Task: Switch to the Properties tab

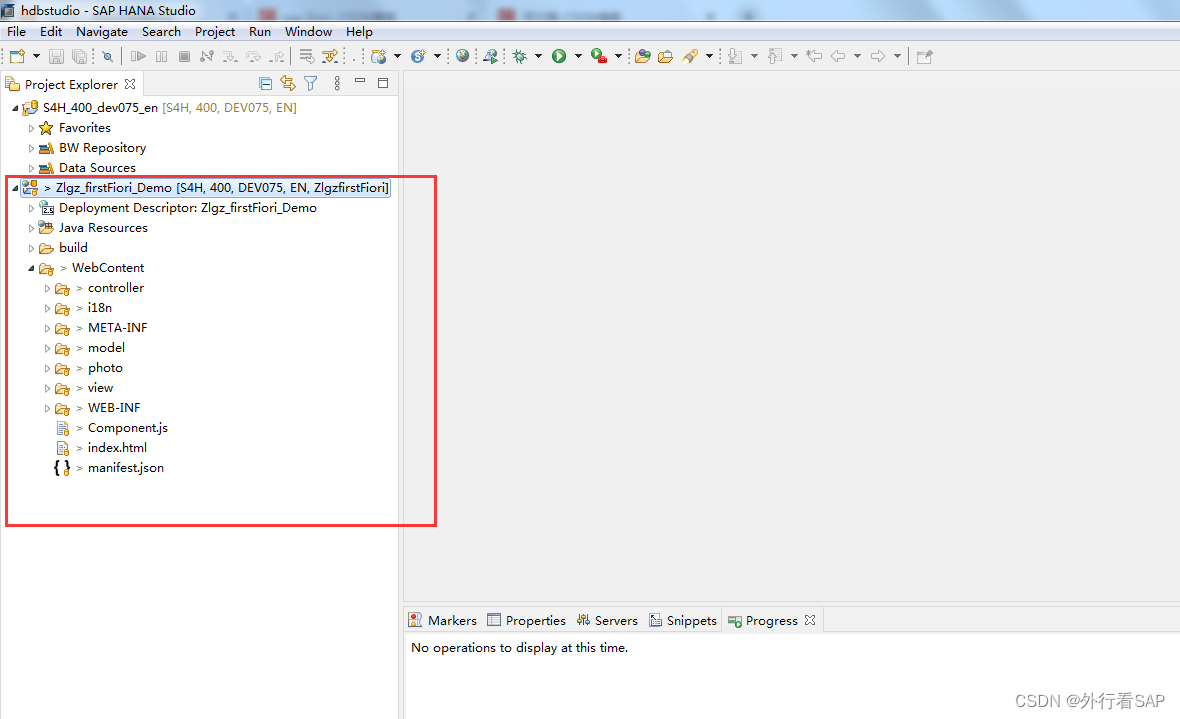Action: [x=526, y=620]
